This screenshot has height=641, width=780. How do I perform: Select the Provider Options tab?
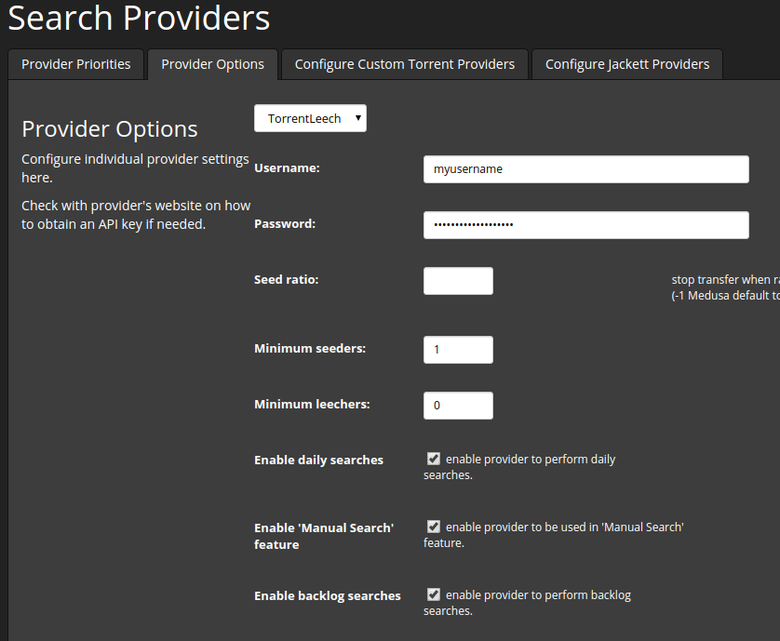pyautogui.click(x=212, y=64)
